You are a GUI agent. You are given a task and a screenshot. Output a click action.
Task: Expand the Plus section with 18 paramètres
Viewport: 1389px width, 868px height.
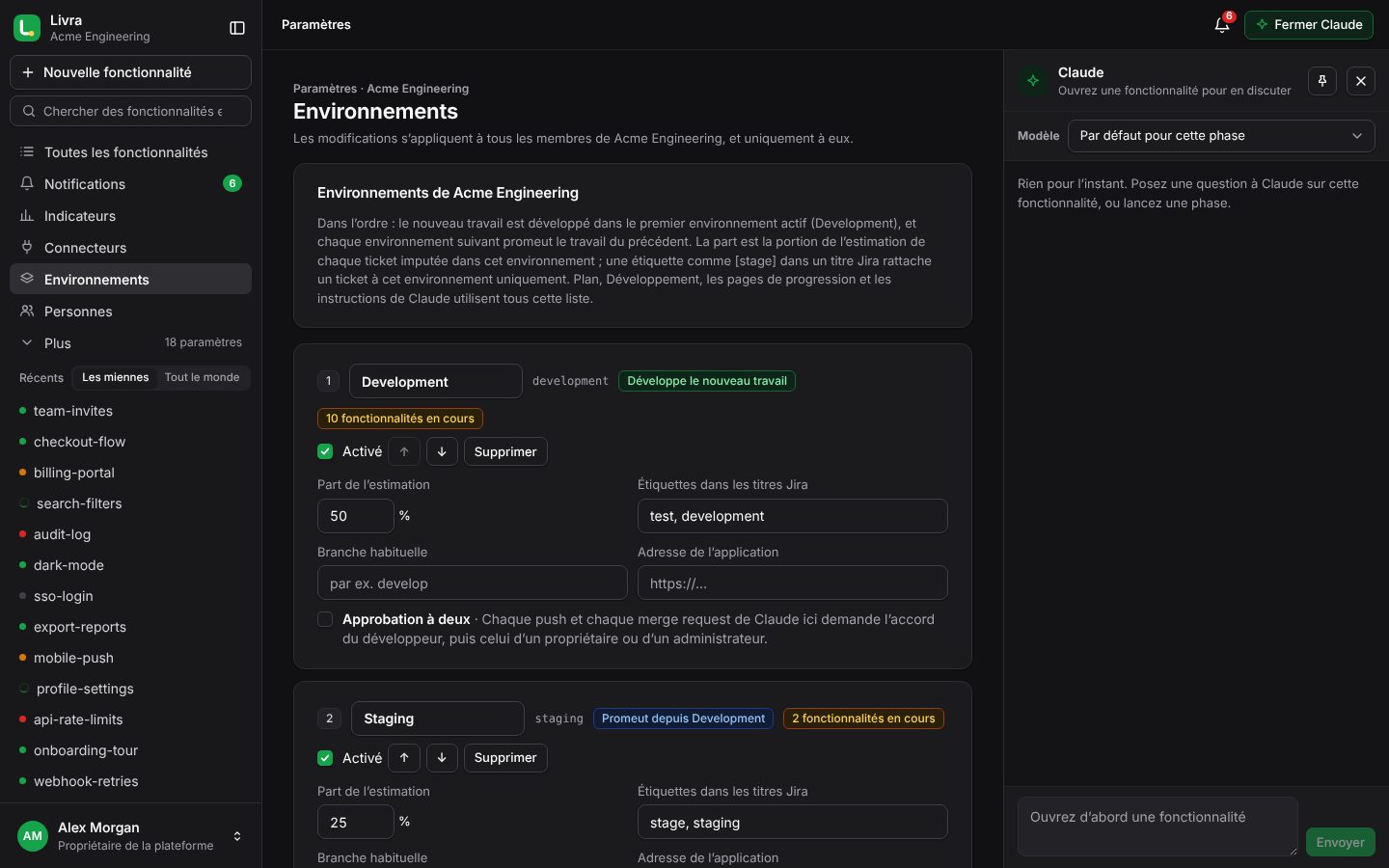[x=130, y=343]
